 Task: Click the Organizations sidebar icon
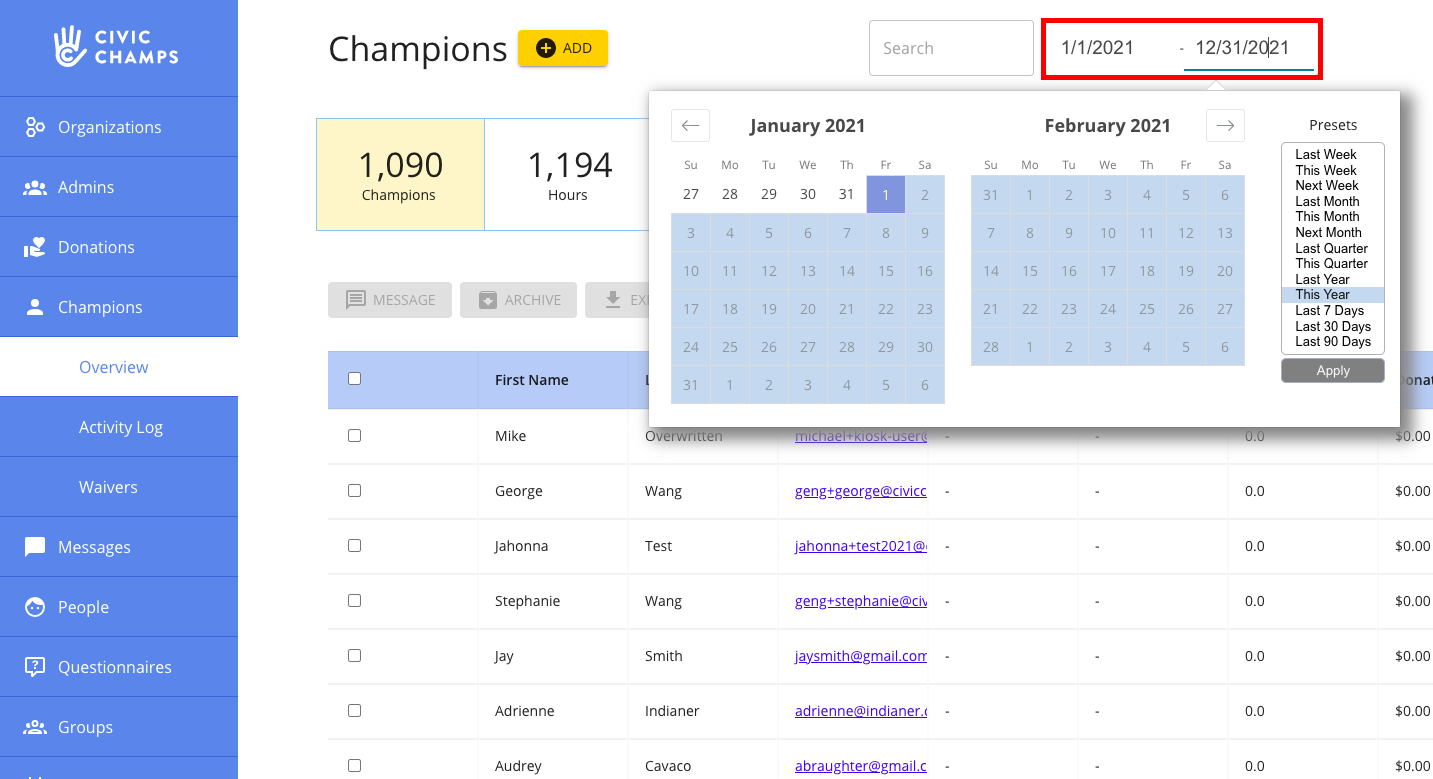coord(35,127)
